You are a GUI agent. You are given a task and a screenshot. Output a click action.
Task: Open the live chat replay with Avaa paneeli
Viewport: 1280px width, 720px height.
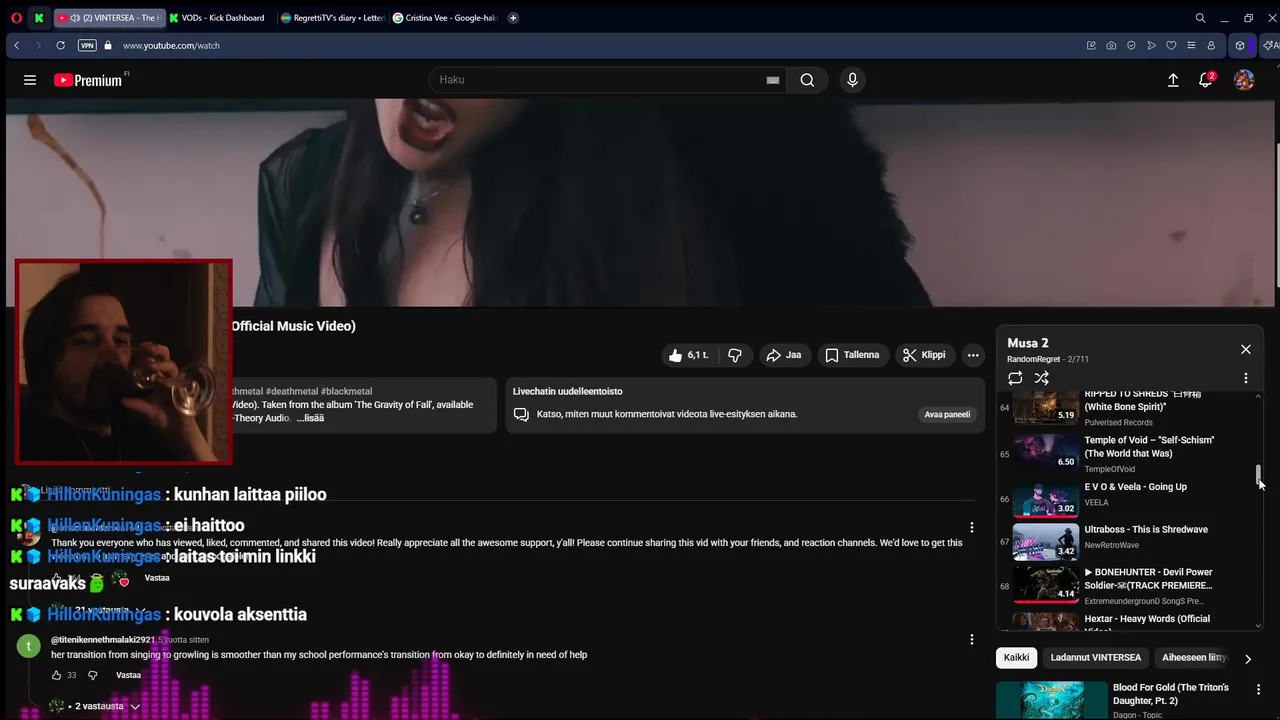coord(947,414)
